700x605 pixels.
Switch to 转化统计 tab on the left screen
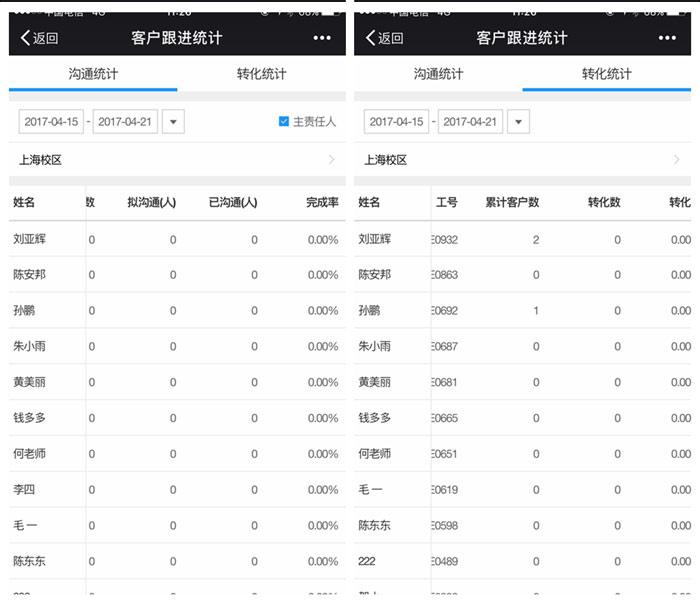click(261, 74)
